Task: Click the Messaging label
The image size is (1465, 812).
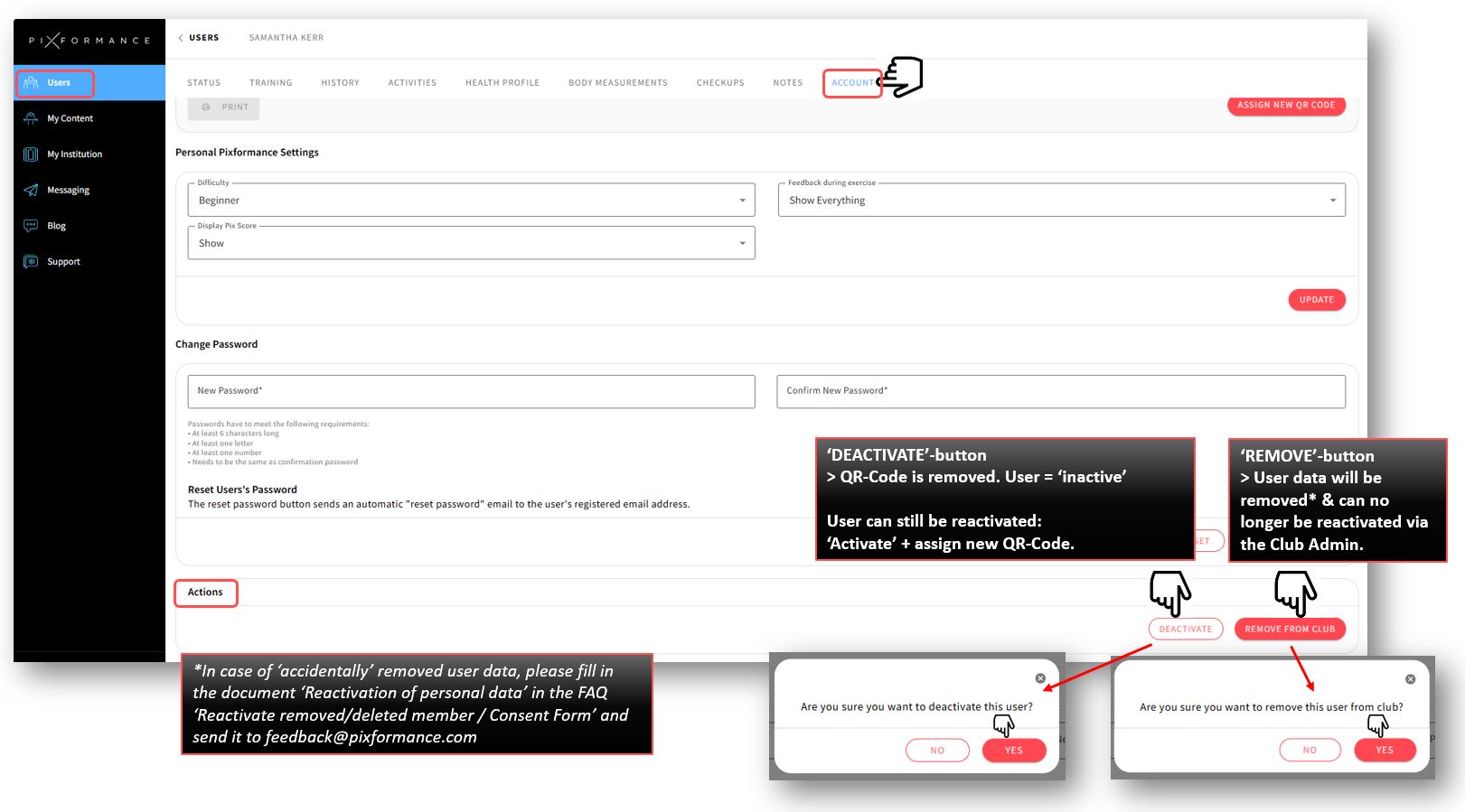Action: pyautogui.click(x=69, y=191)
